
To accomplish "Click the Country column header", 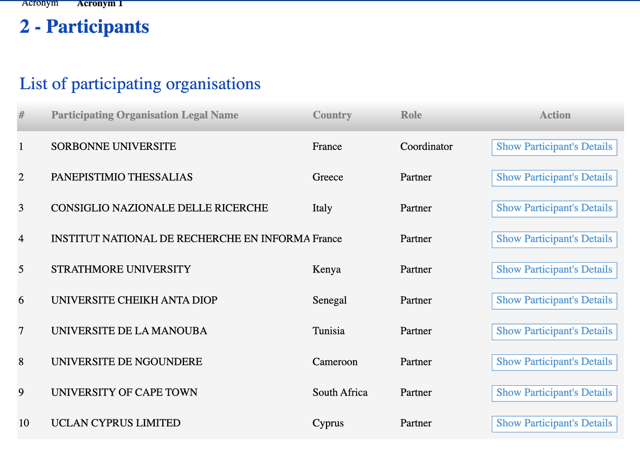I will pos(332,115).
